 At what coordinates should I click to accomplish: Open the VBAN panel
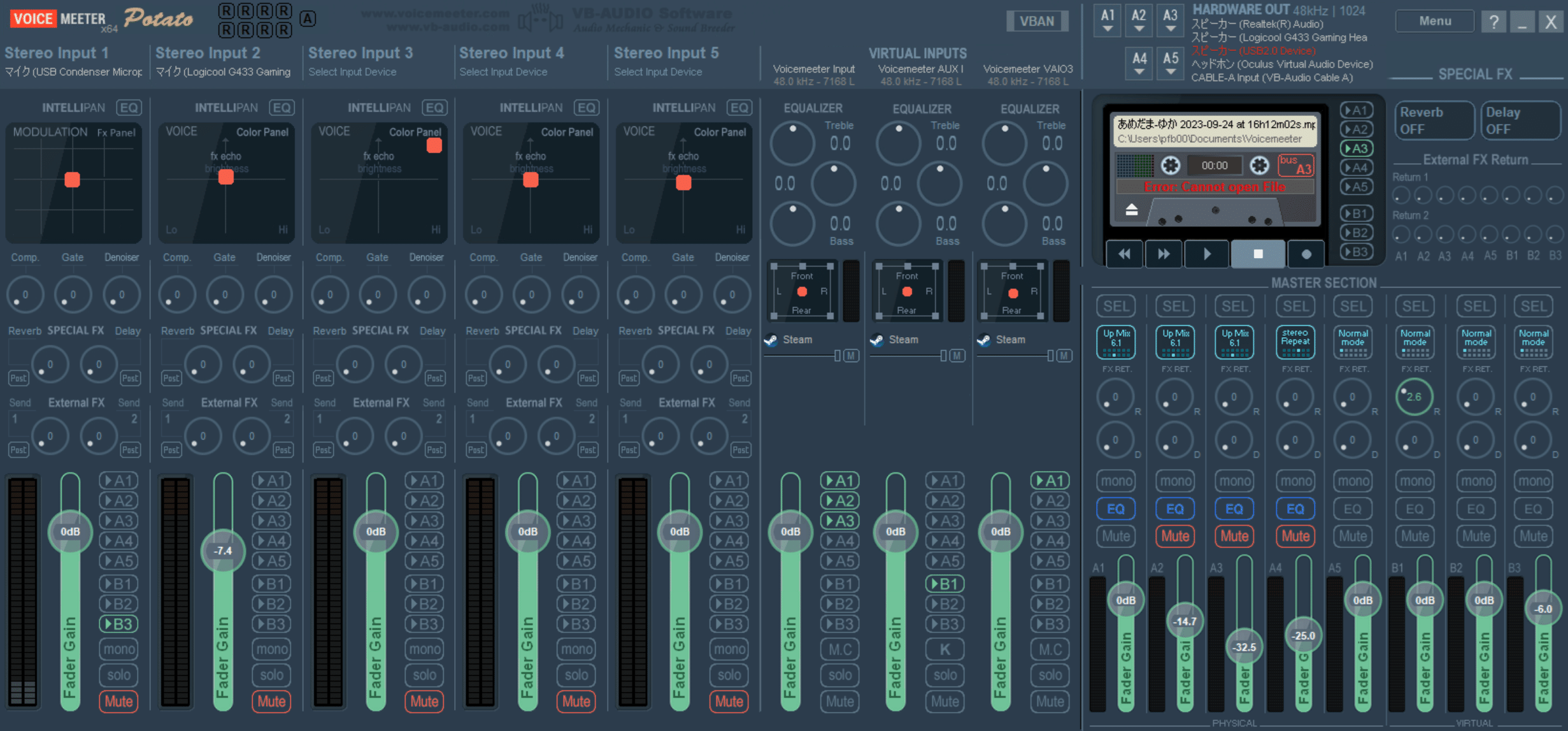coord(1037,21)
